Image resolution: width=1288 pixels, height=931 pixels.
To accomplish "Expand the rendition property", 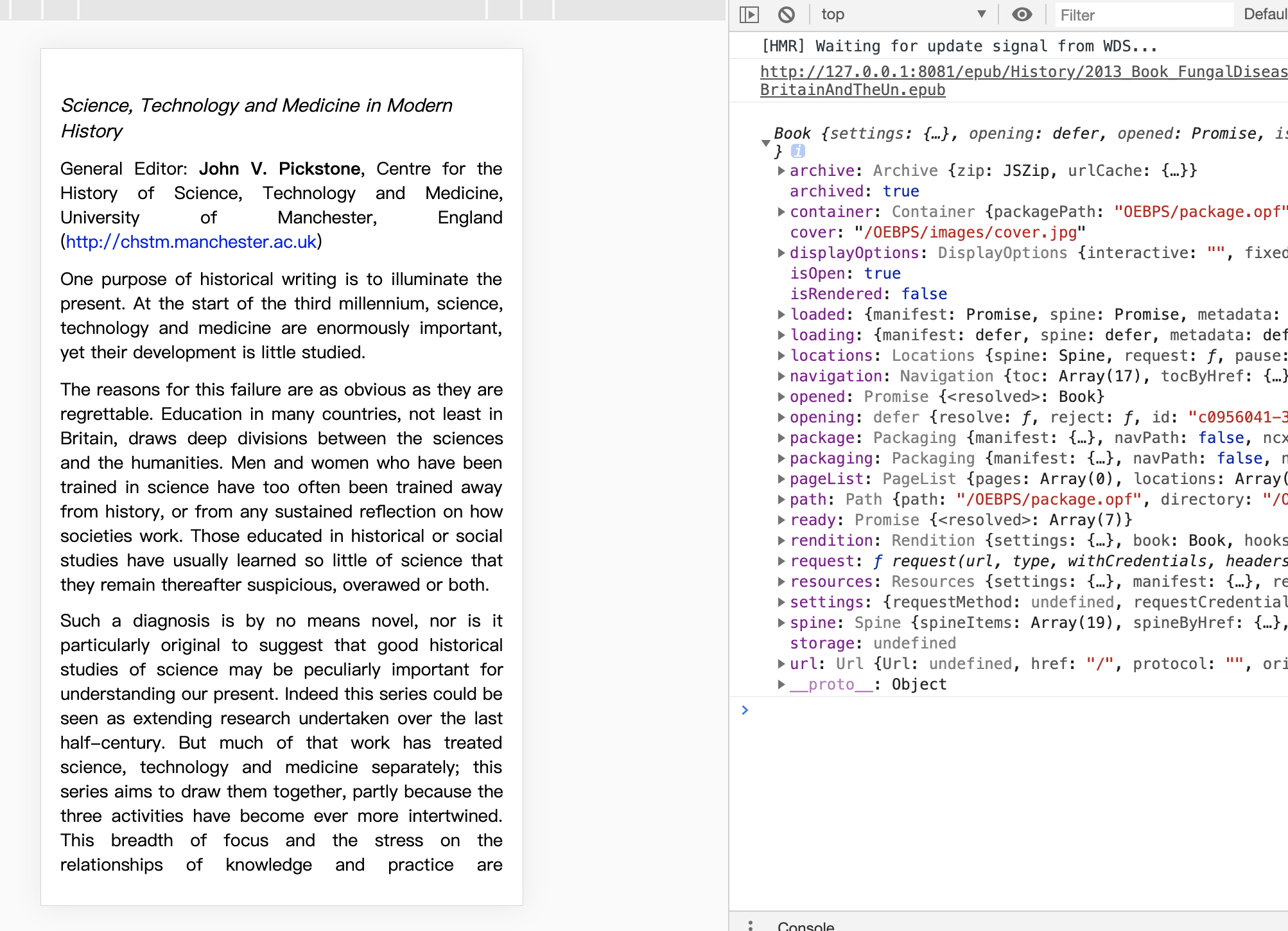I will pos(781,541).
